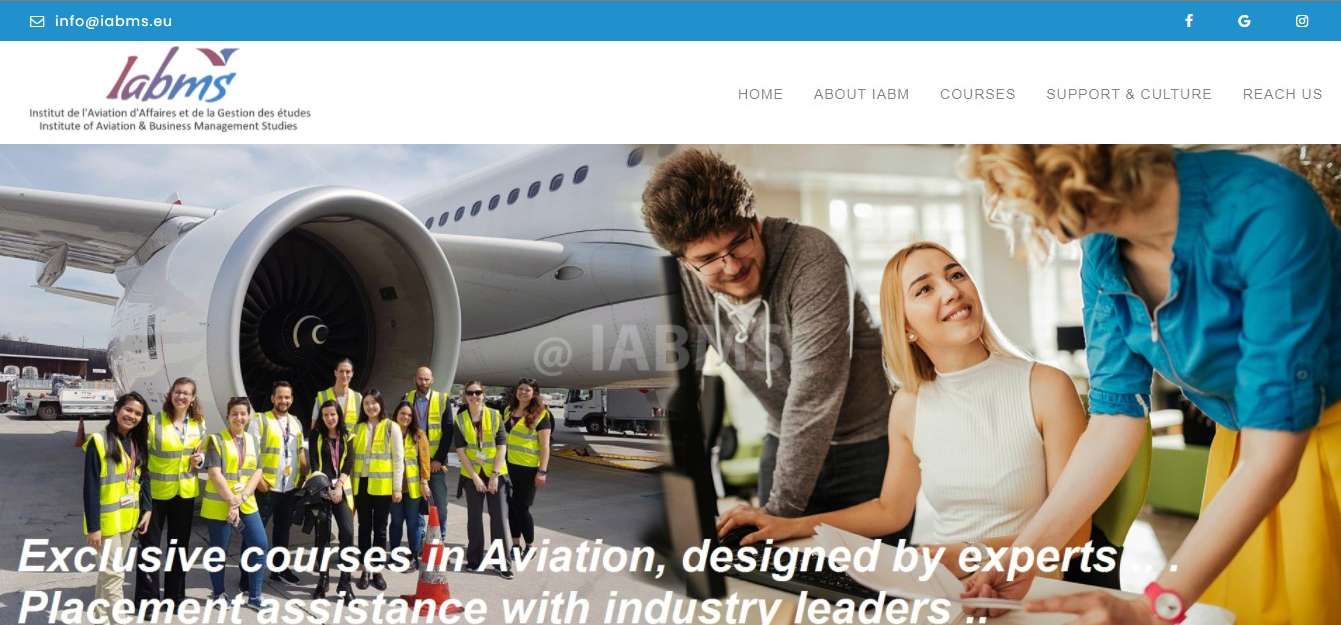Click the @IABMS watermark on the banner
Screen dimensions: 1341x625
point(659,352)
